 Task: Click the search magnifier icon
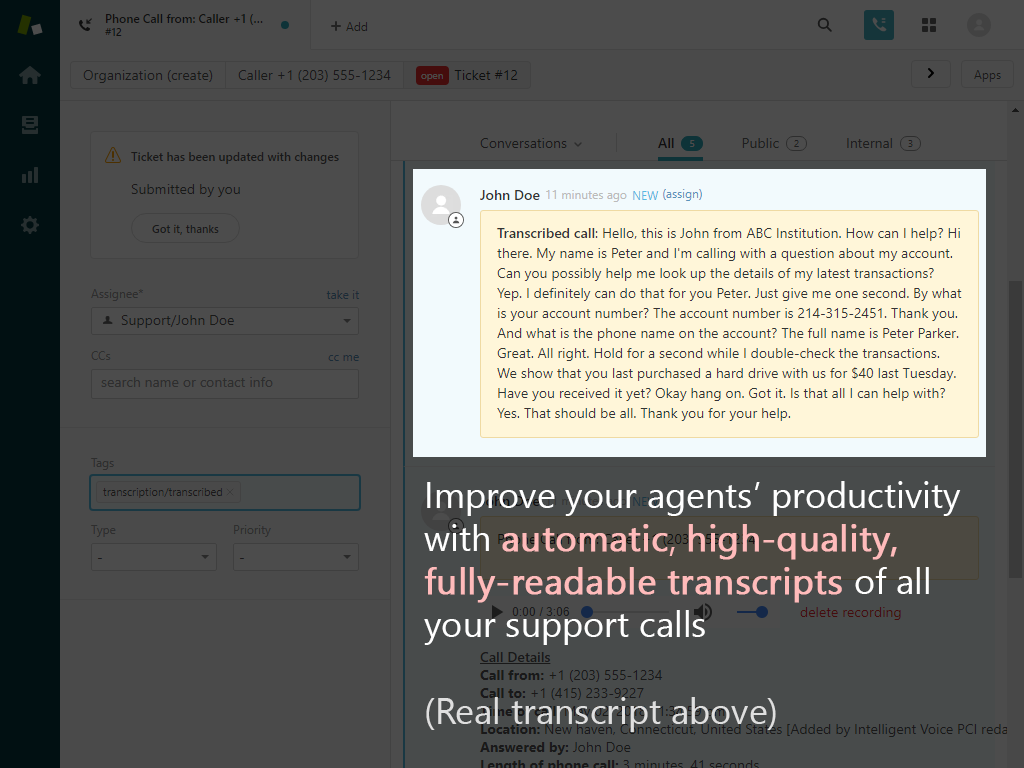point(825,26)
